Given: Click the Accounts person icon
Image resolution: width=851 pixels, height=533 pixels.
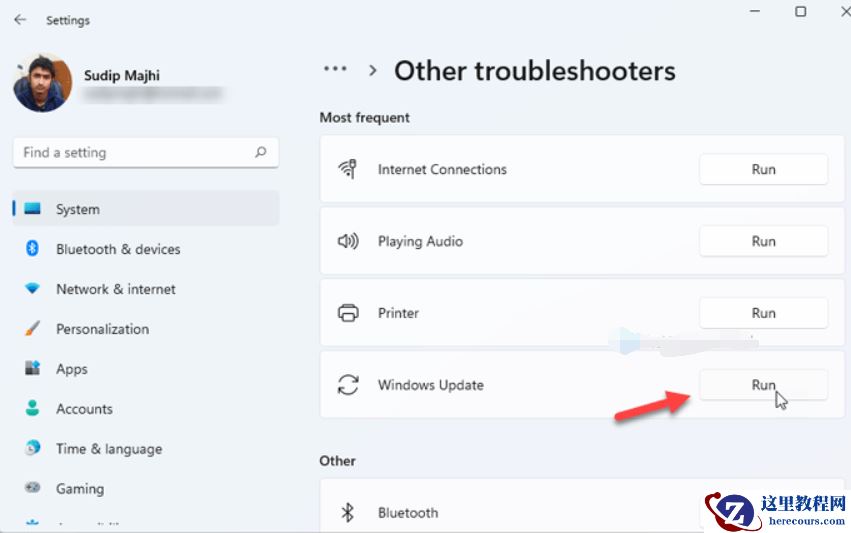Looking at the screenshot, I should [32, 409].
